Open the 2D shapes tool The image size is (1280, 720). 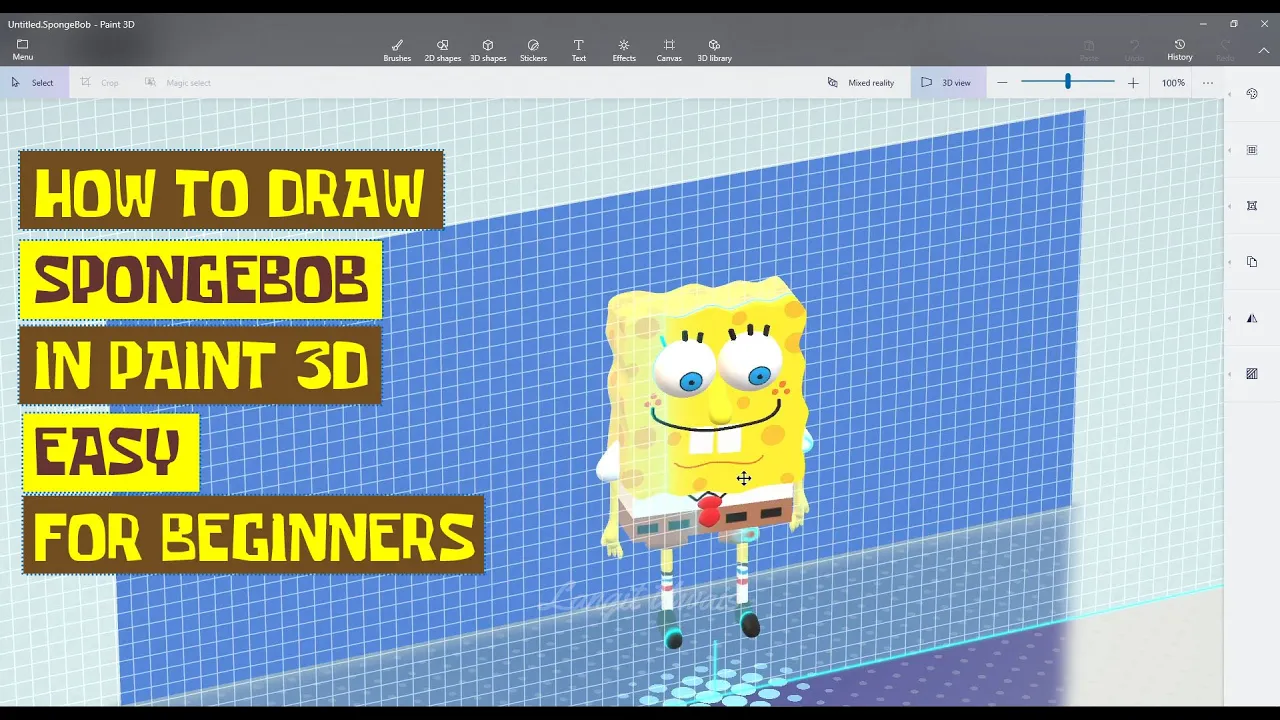pos(442,50)
